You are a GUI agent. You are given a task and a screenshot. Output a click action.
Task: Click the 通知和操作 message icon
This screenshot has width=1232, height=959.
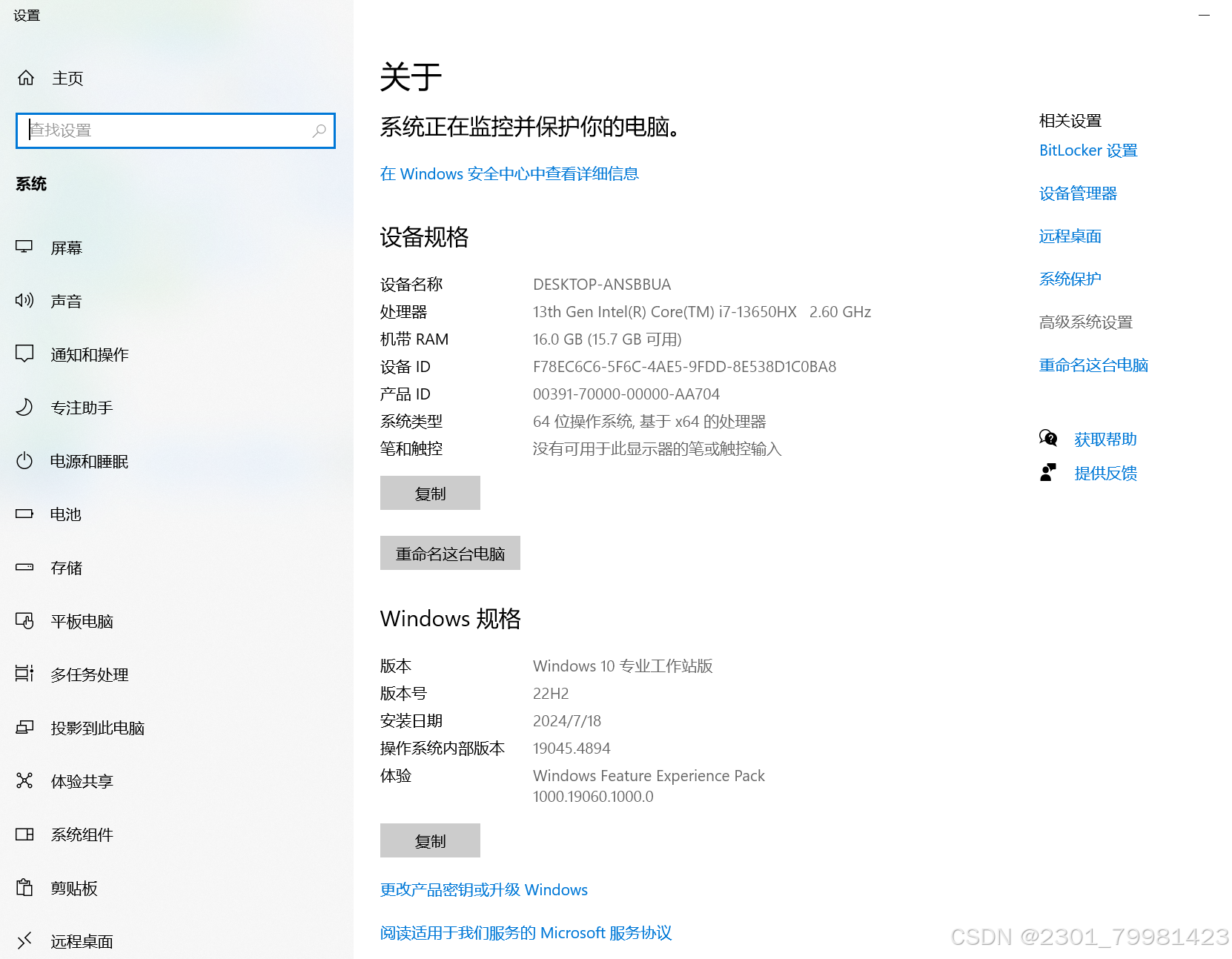pos(24,354)
